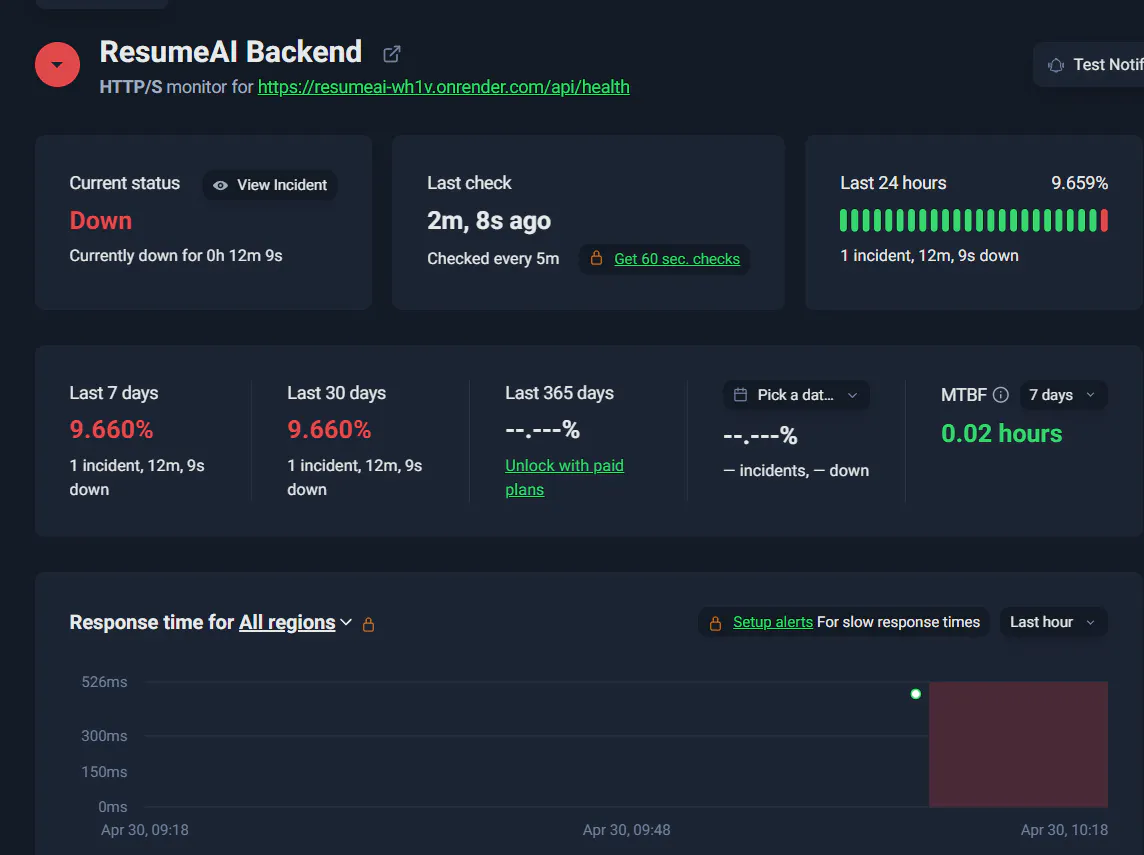Click the red bar in Last 24 hours uptime
The image size is (1144, 855).
[x=1104, y=220]
